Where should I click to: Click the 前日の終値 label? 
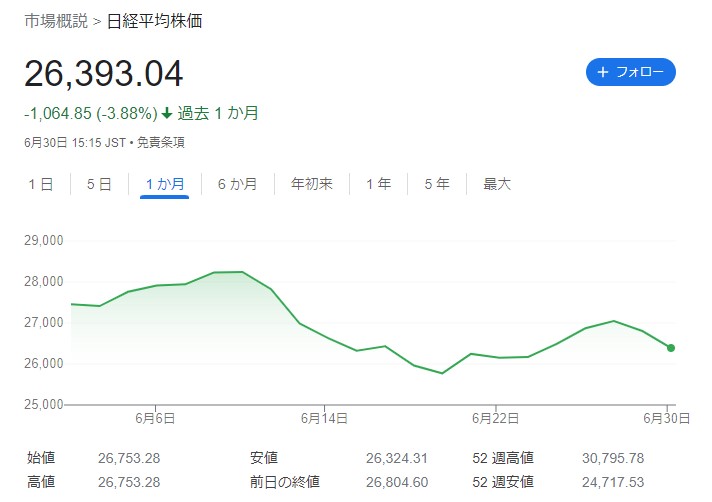(285, 482)
